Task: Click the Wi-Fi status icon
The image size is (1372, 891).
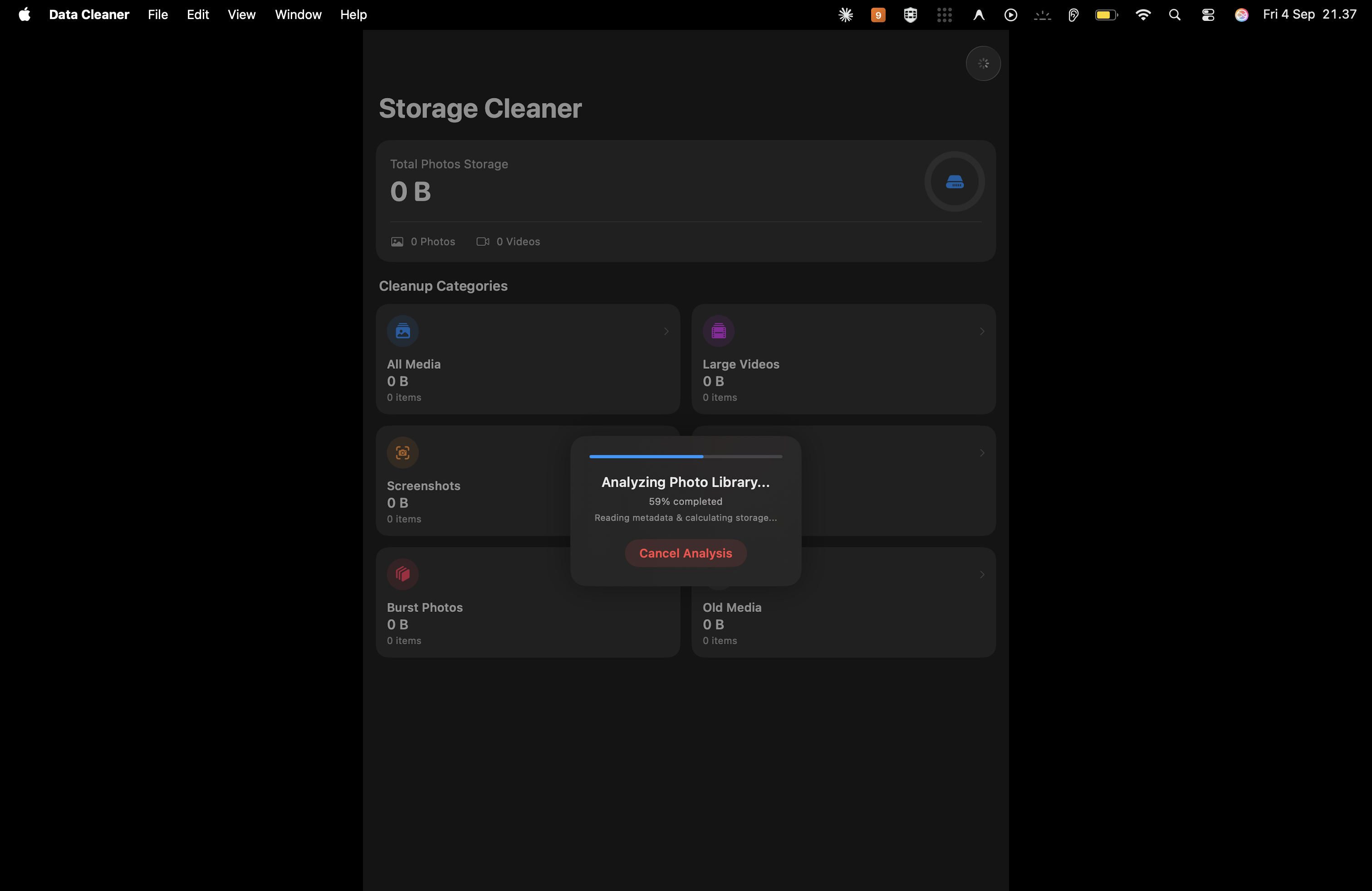Action: 1142,15
